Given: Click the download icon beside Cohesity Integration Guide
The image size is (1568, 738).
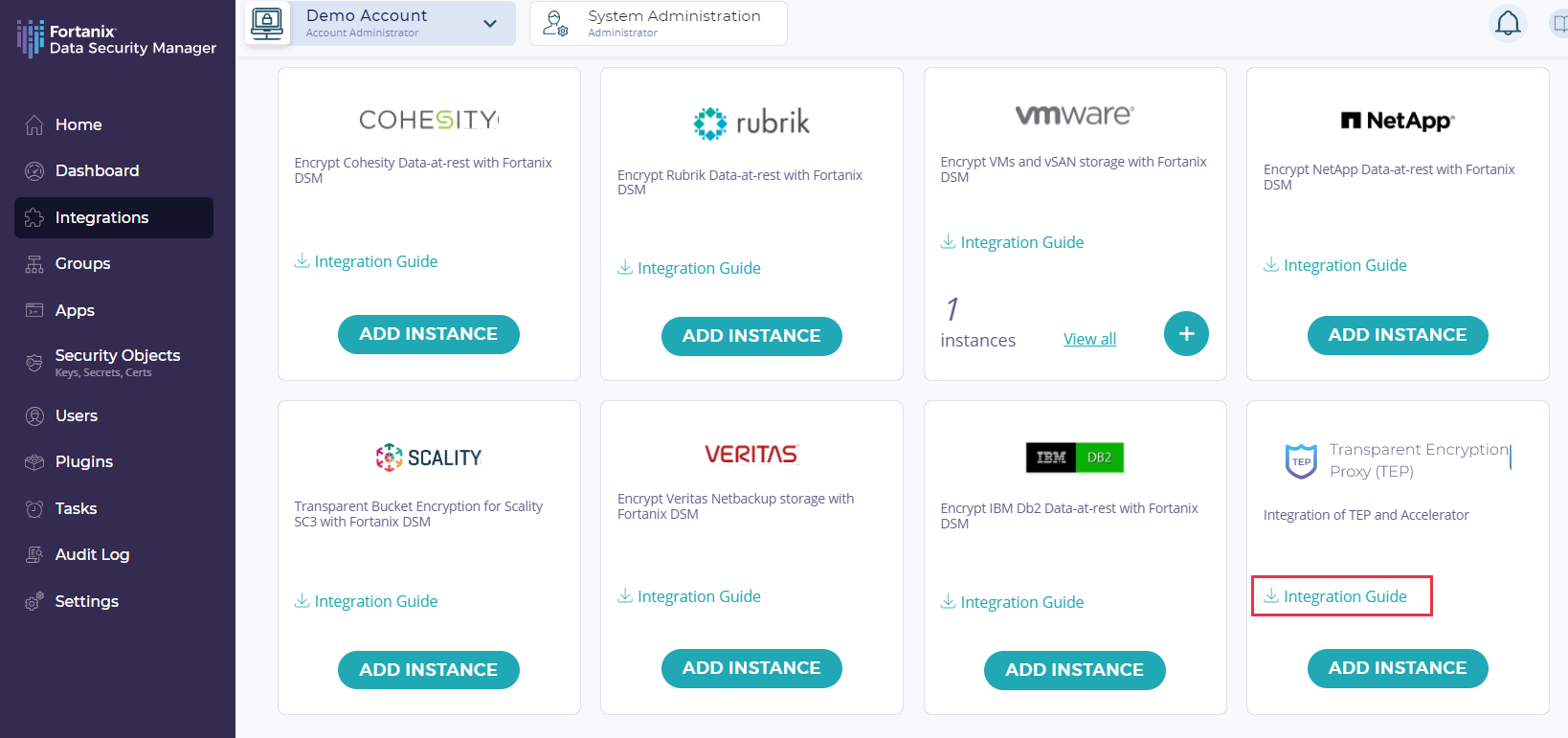Looking at the screenshot, I should tap(302, 261).
